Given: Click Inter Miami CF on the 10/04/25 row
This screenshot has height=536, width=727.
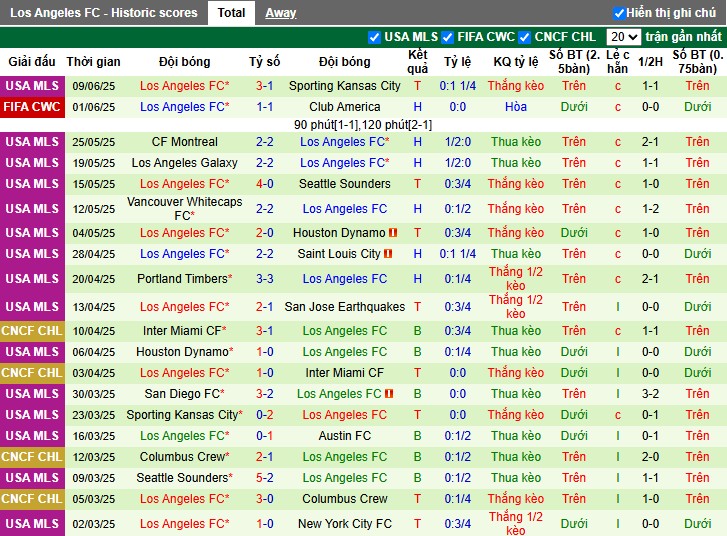Looking at the screenshot, I should pos(185,331).
